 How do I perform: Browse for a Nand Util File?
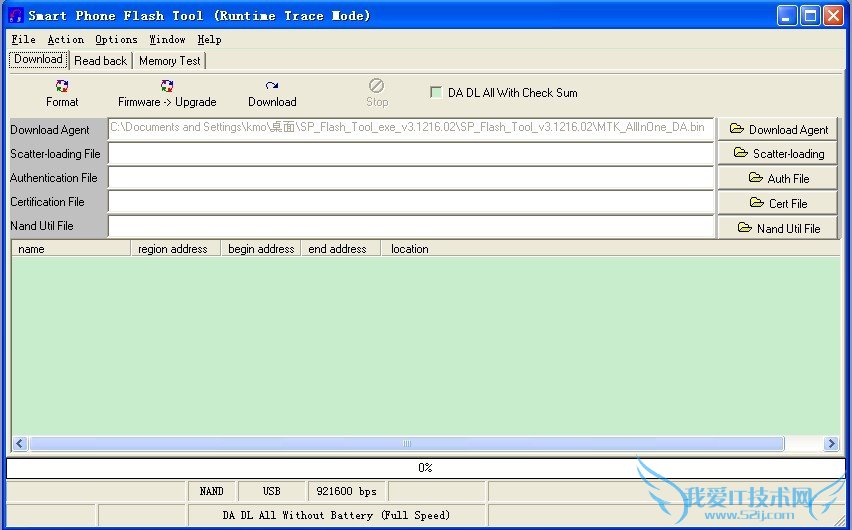tap(777, 228)
